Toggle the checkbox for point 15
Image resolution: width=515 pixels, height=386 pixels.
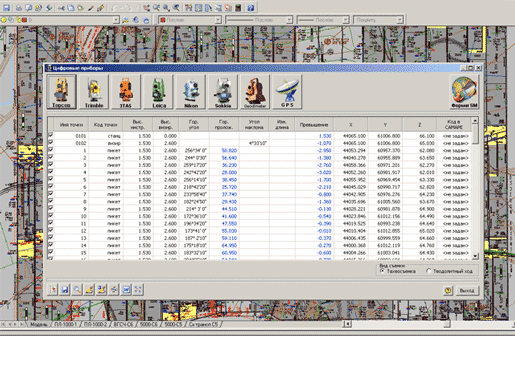tap(51, 252)
